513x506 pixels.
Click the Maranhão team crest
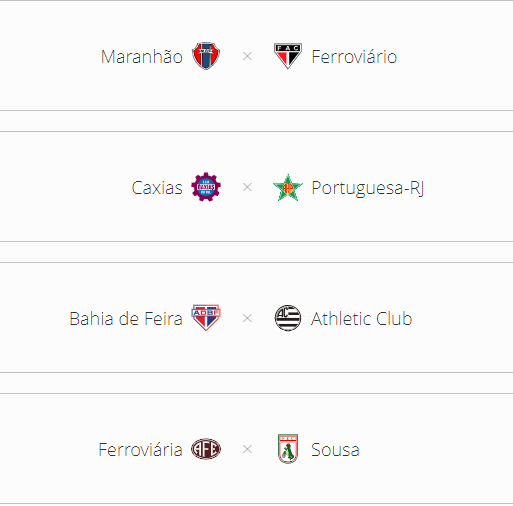pos(206,56)
